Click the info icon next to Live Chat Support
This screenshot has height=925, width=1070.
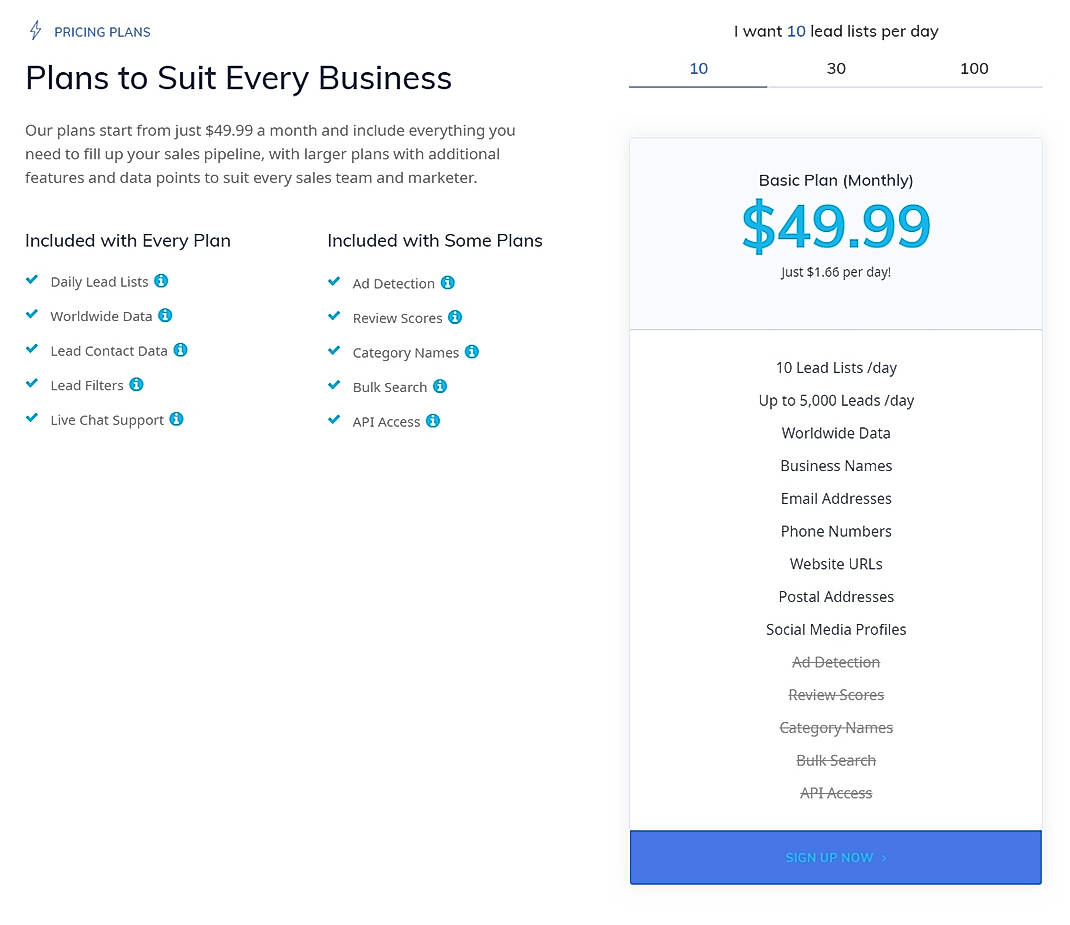pos(176,419)
